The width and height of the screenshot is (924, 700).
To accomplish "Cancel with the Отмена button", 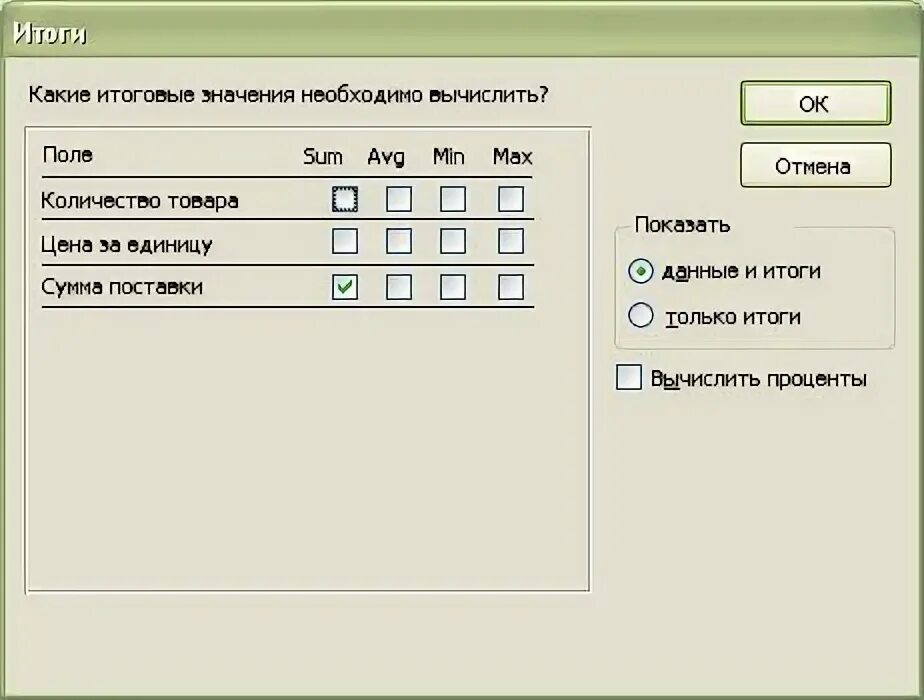I will tap(816, 166).
